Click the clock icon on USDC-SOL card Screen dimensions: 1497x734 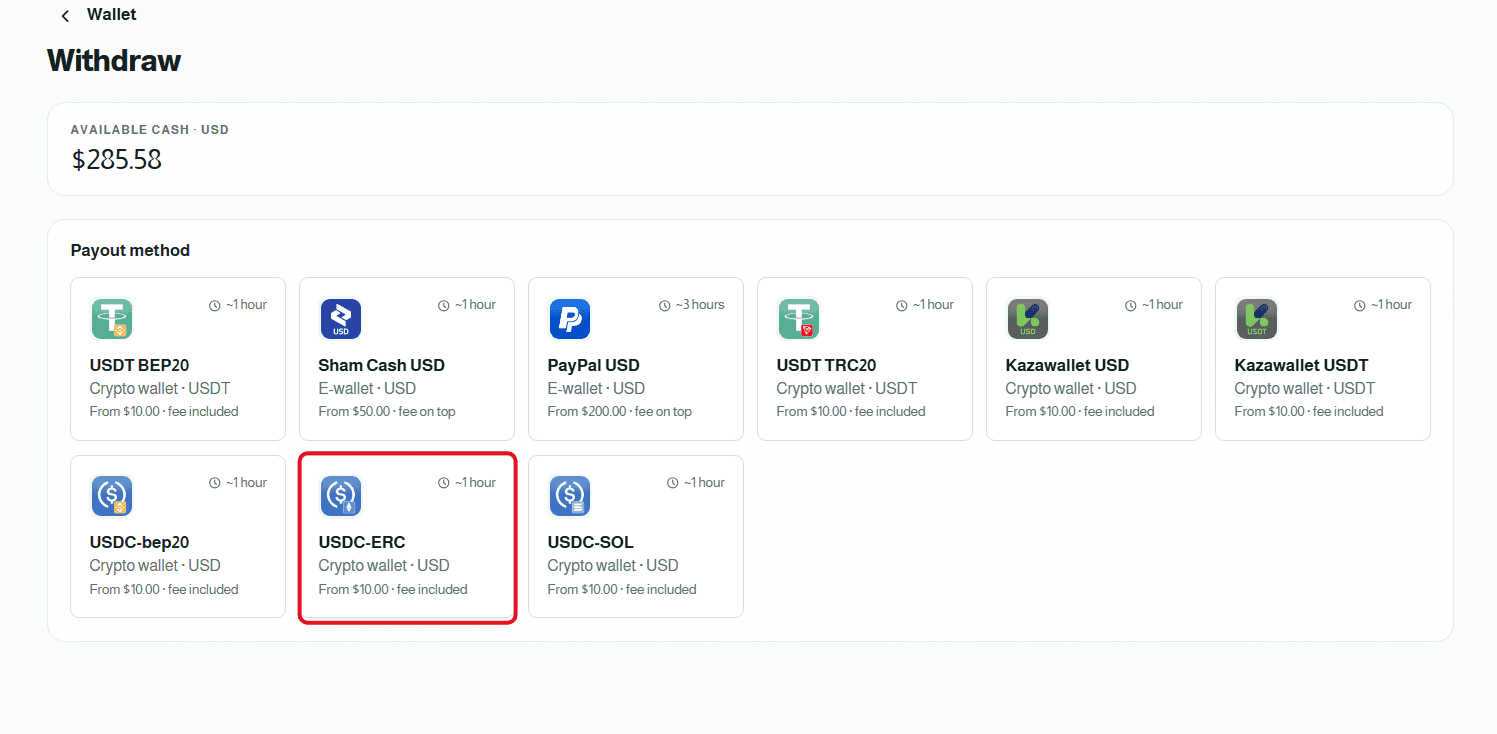point(672,483)
